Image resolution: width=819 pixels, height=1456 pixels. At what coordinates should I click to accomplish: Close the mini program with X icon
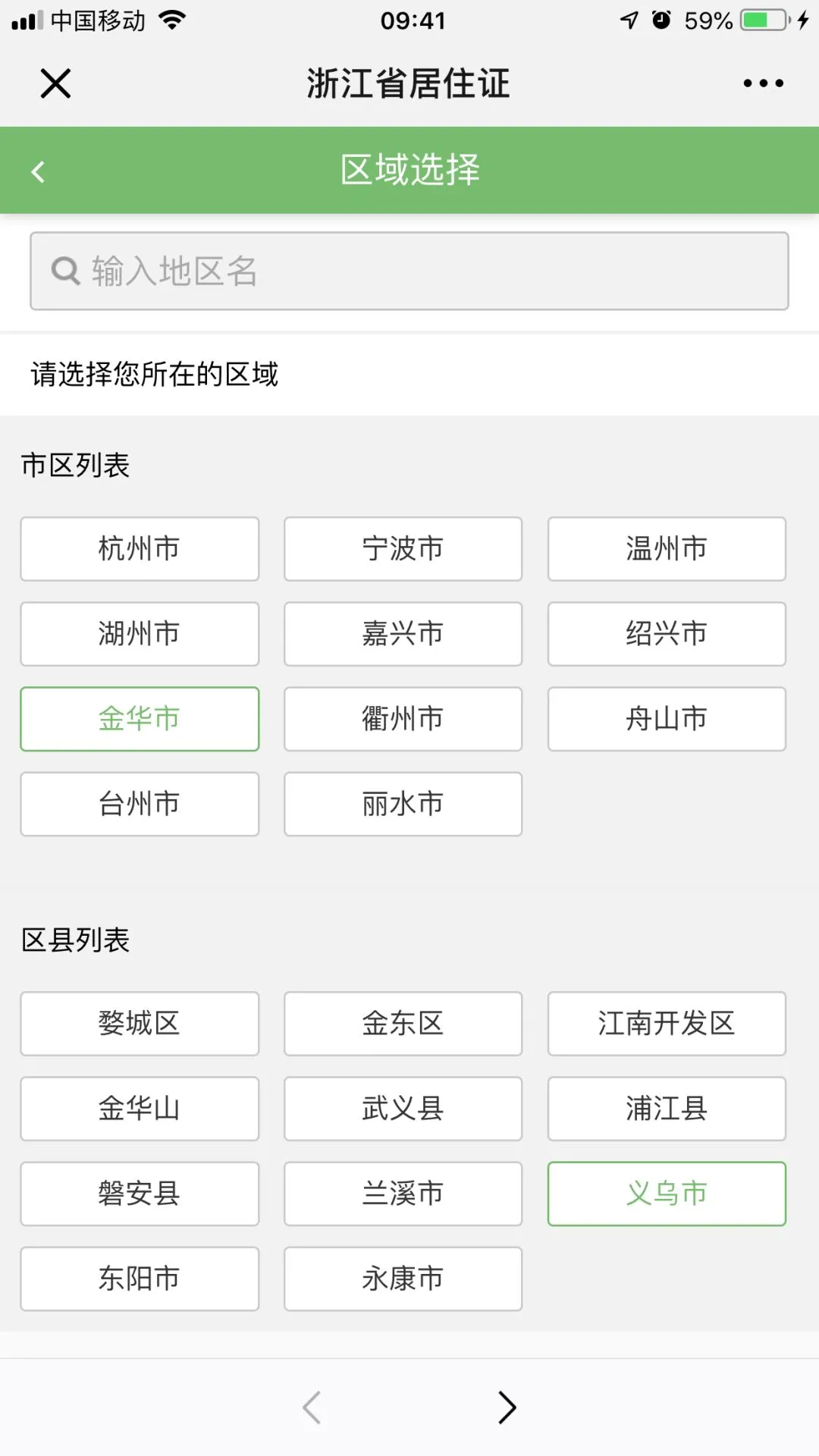55,83
